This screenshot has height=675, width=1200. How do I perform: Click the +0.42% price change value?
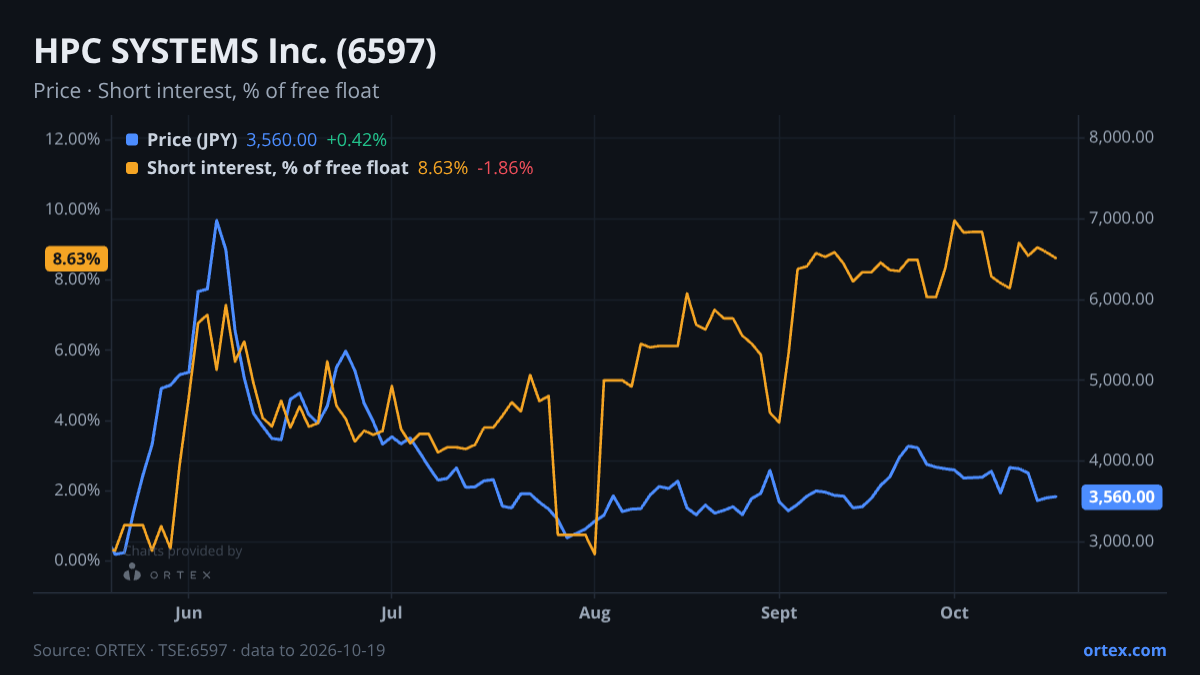pyautogui.click(x=356, y=140)
